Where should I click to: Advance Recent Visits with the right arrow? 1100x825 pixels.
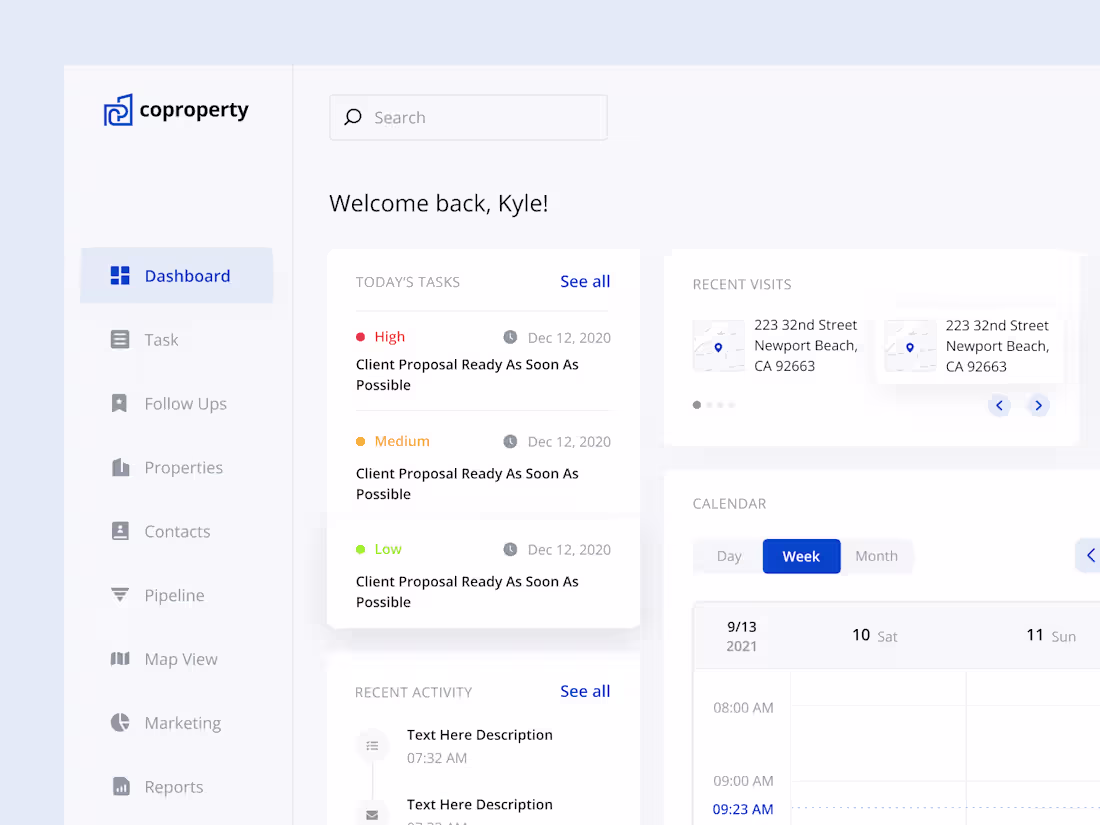click(x=1038, y=405)
